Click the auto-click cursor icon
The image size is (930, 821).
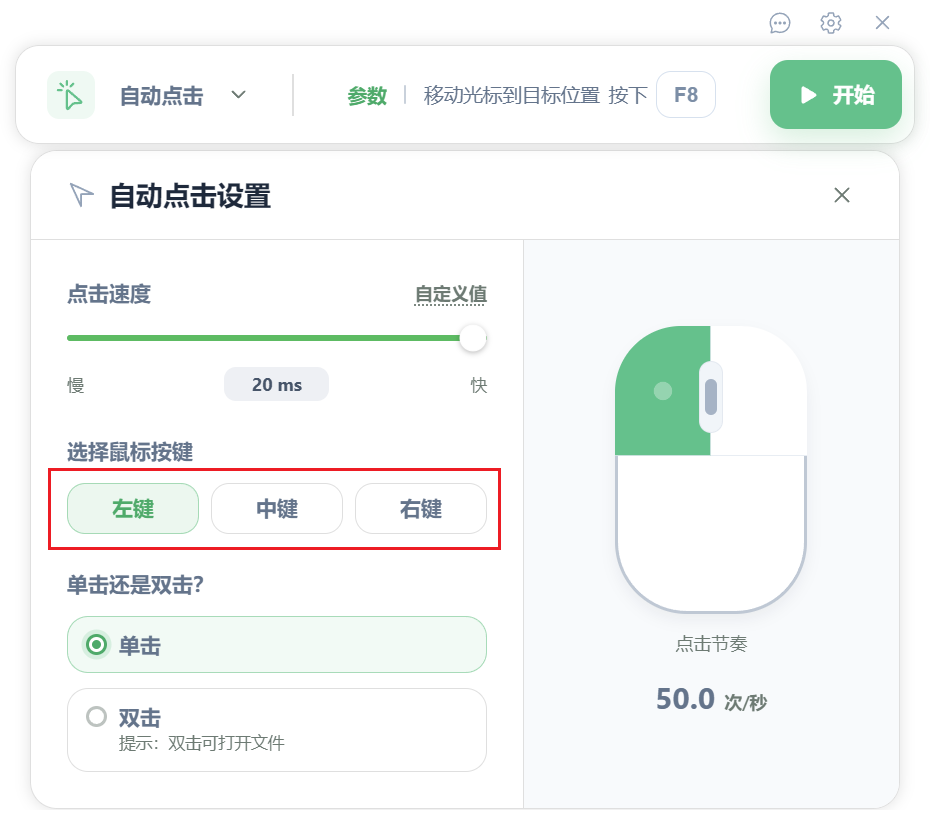point(71,95)
